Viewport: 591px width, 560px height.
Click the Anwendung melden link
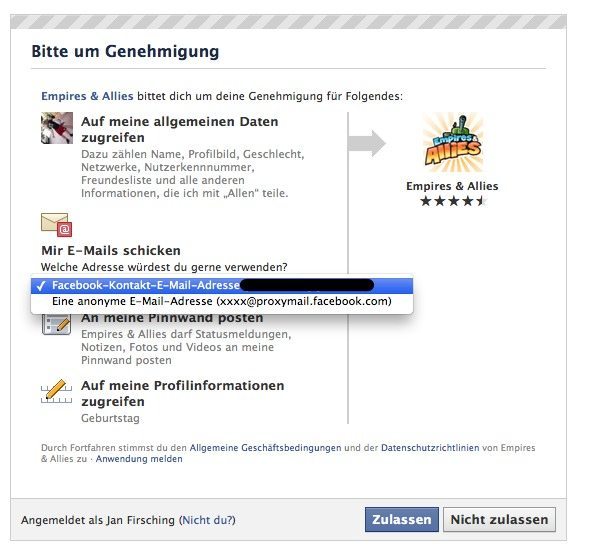(x=139, y=459)
